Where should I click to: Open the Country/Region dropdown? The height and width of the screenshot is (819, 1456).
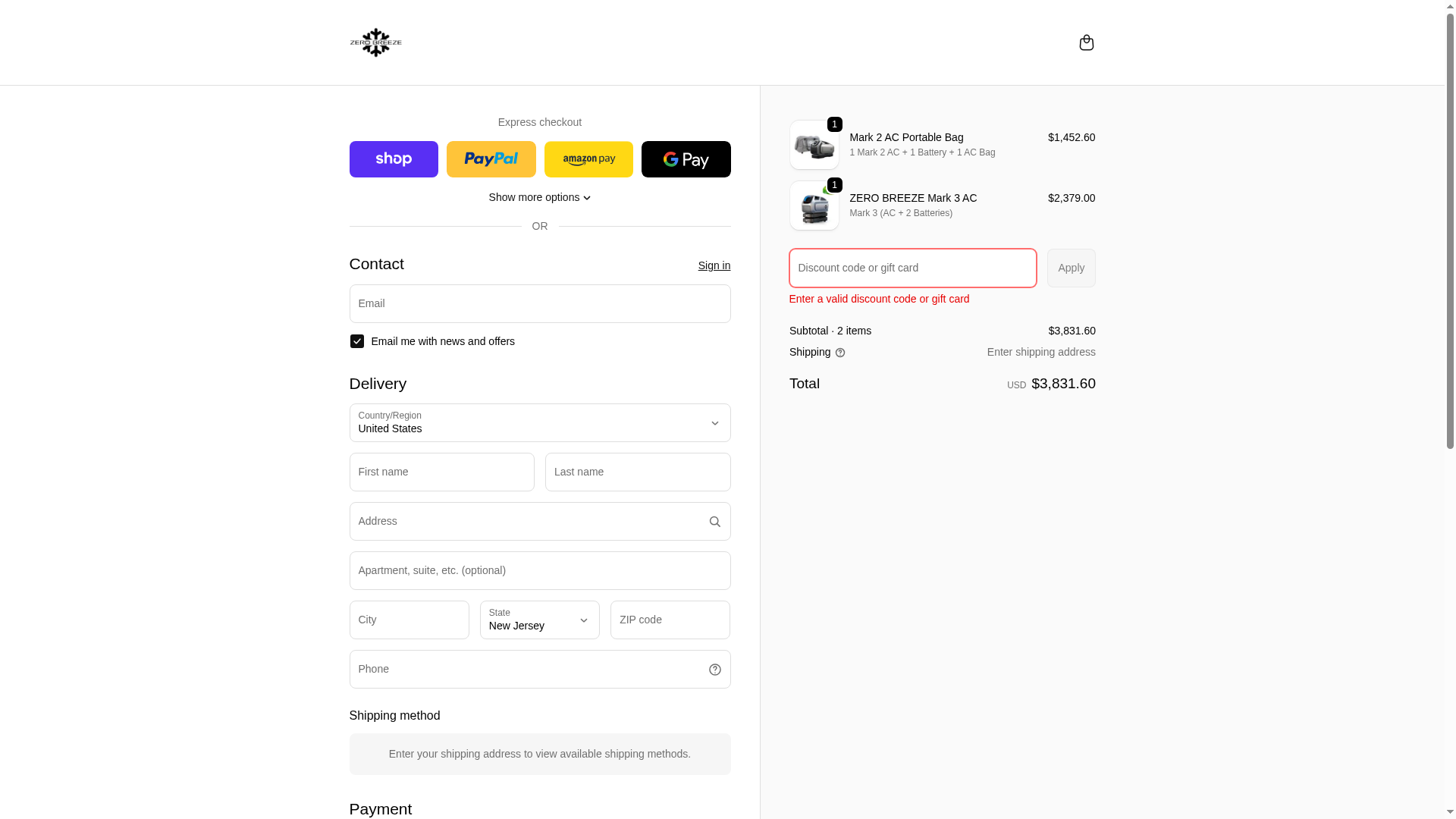[539, 423]
